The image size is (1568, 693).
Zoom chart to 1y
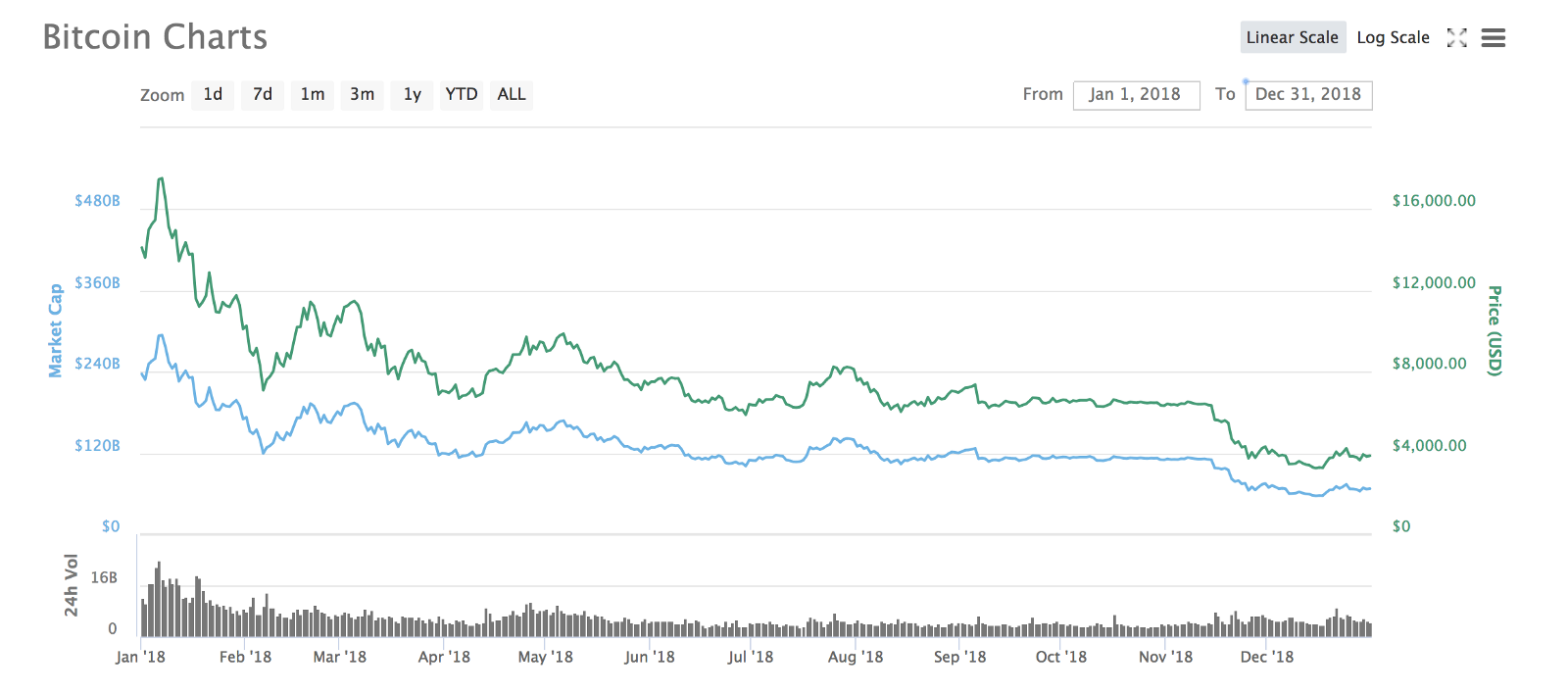point(413,94)
